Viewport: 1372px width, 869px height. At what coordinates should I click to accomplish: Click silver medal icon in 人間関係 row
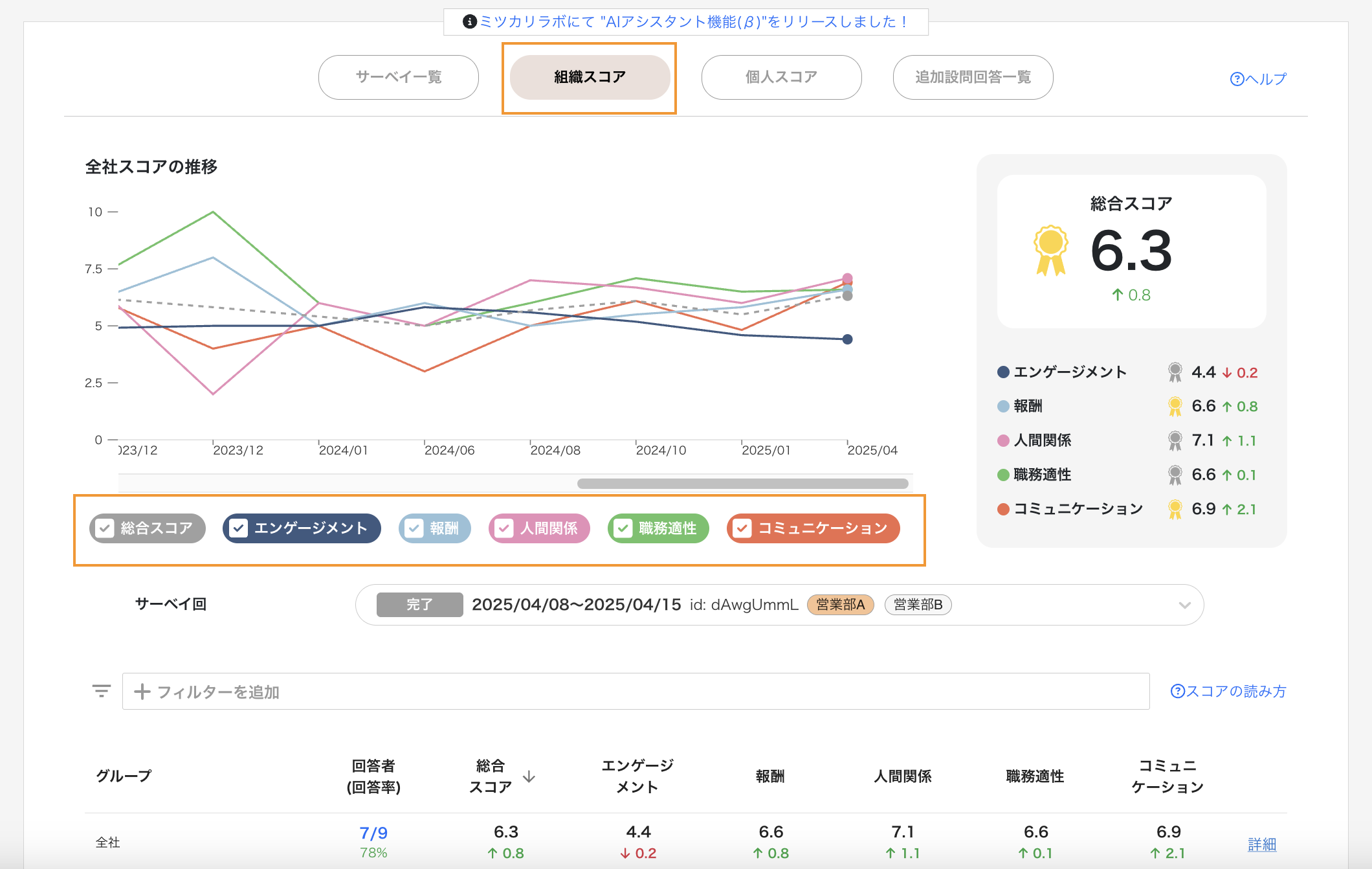1175,441
